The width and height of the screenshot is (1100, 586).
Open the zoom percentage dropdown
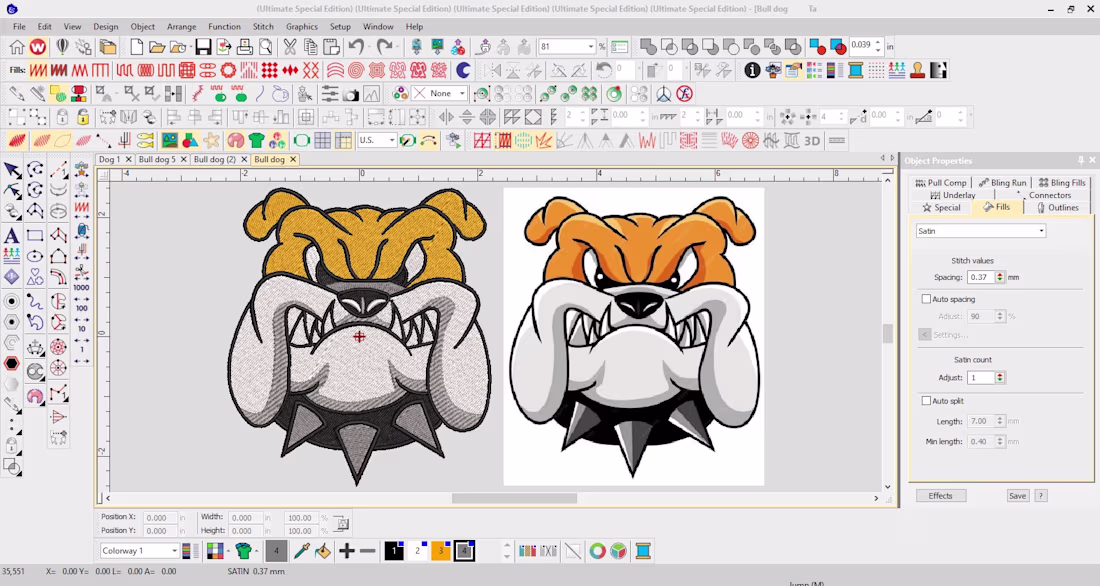(591, 46)
